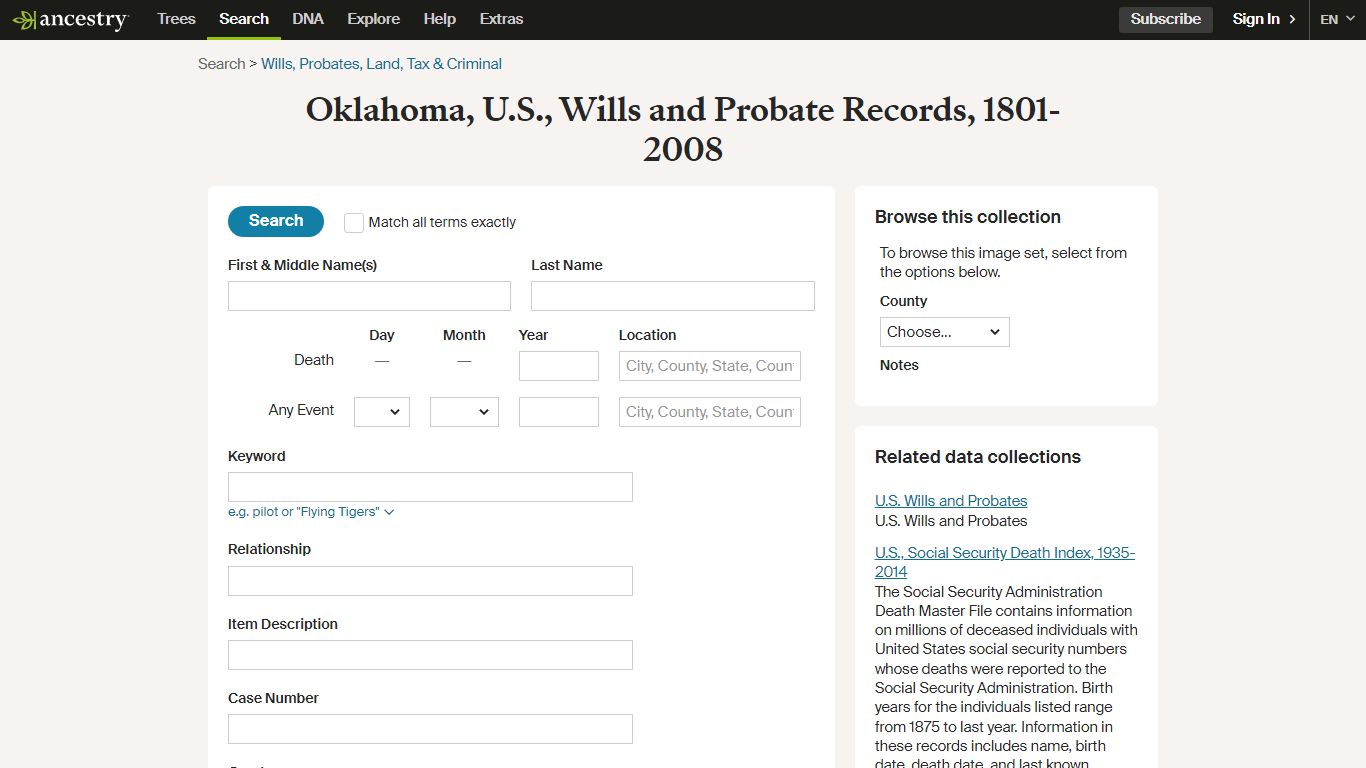Click the Any Event Location field
Viewport: 1366px width, 768px height.
(710, 412)
